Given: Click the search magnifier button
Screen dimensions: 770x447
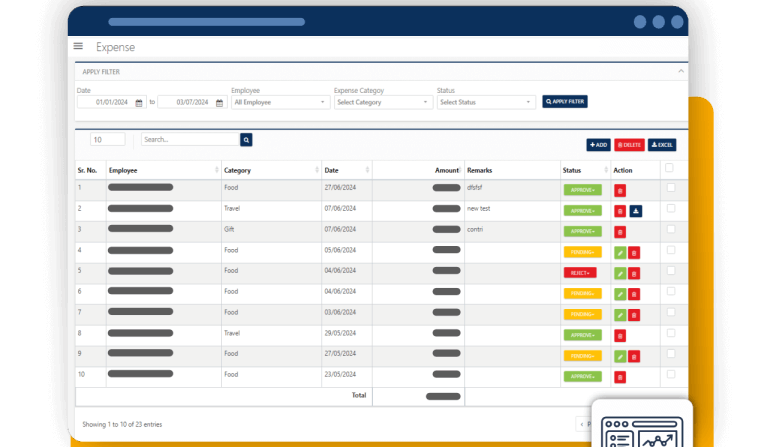Looking at the screenshot, I should coord(246,140).
